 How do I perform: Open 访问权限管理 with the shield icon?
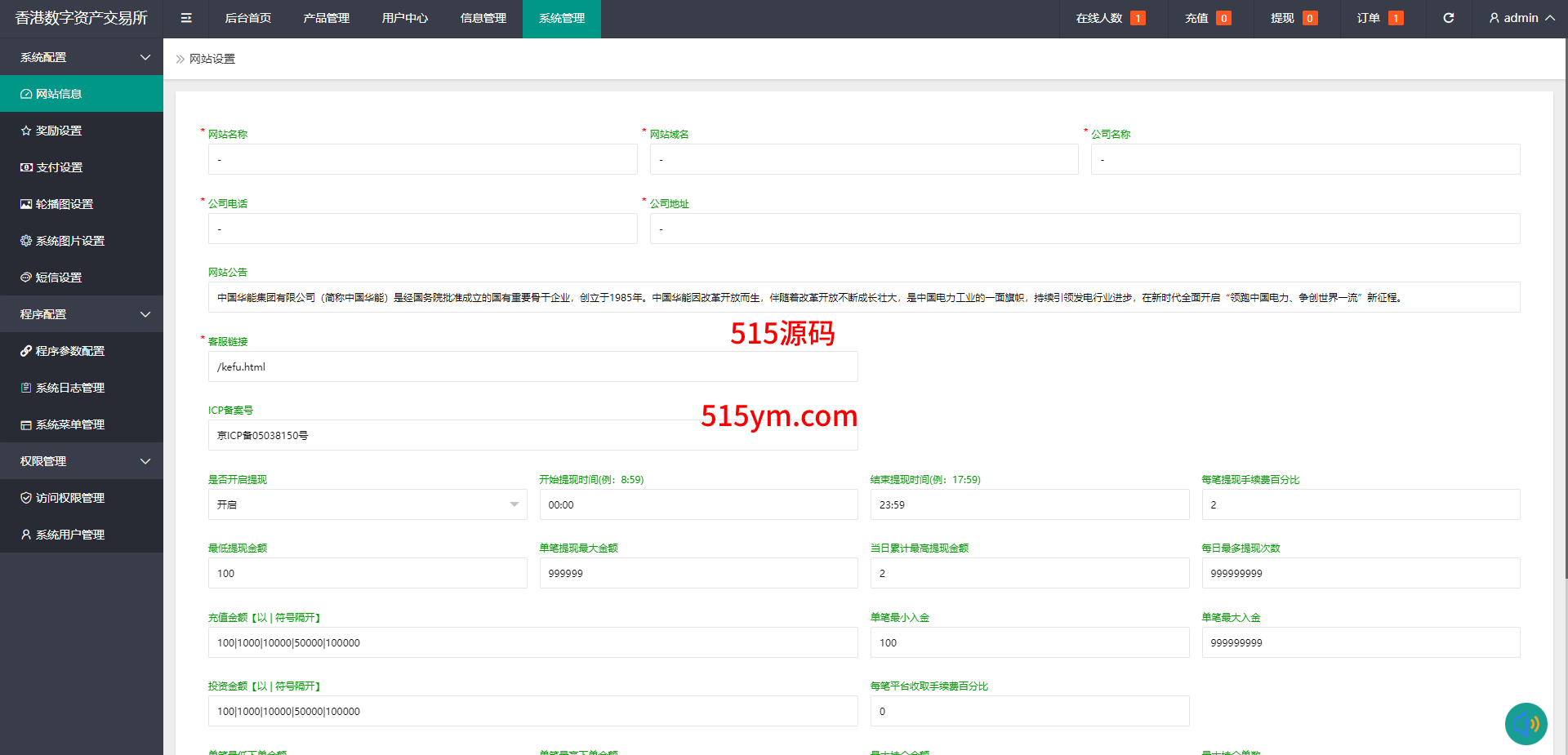69,498
